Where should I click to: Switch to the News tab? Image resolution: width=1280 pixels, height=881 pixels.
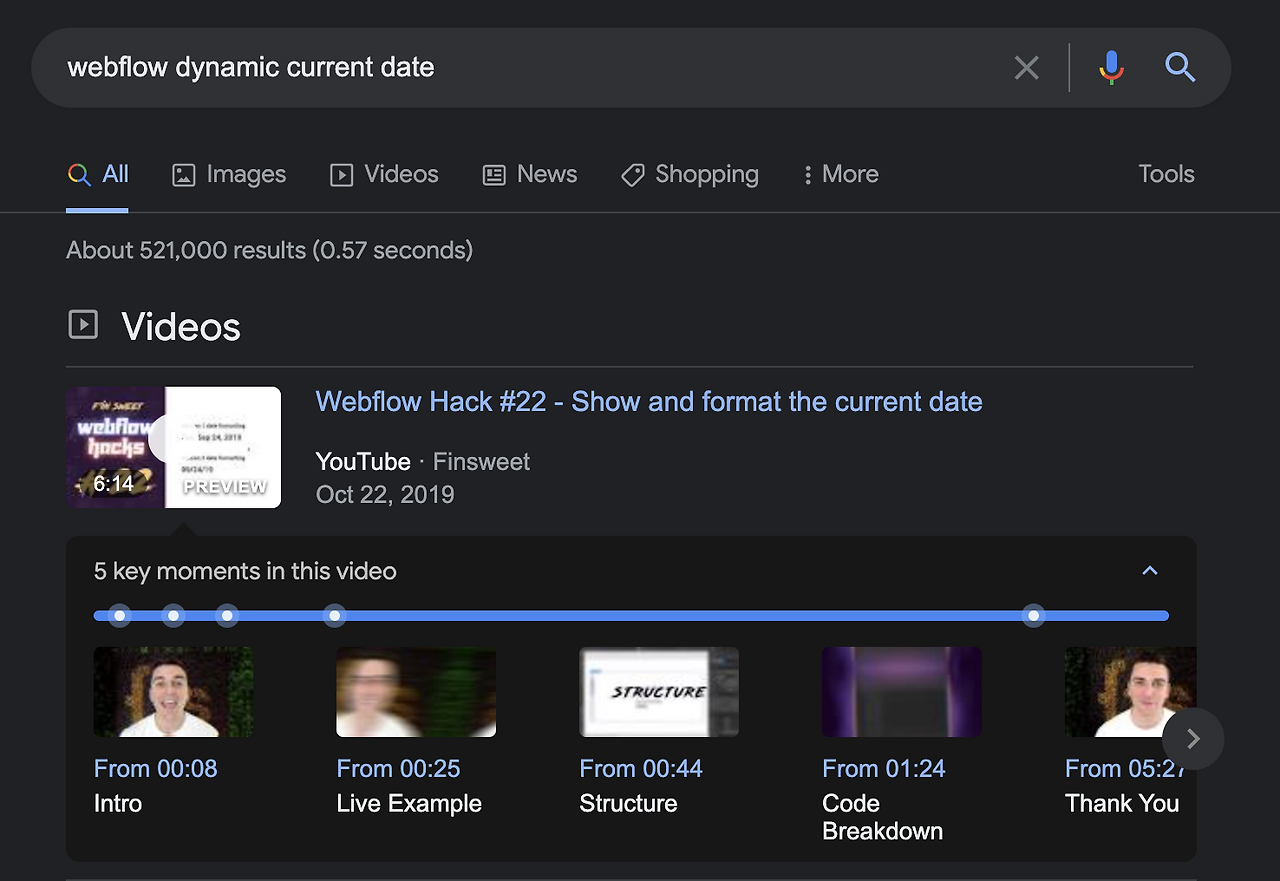click(530, 174)
